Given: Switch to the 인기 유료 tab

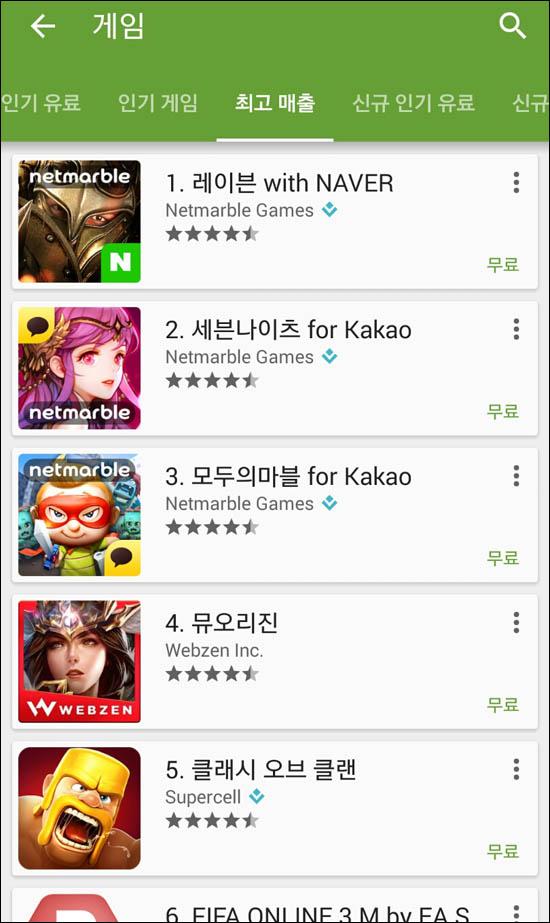Looking at the screenshot, I should pyautogui.click(x=40, y=103).
